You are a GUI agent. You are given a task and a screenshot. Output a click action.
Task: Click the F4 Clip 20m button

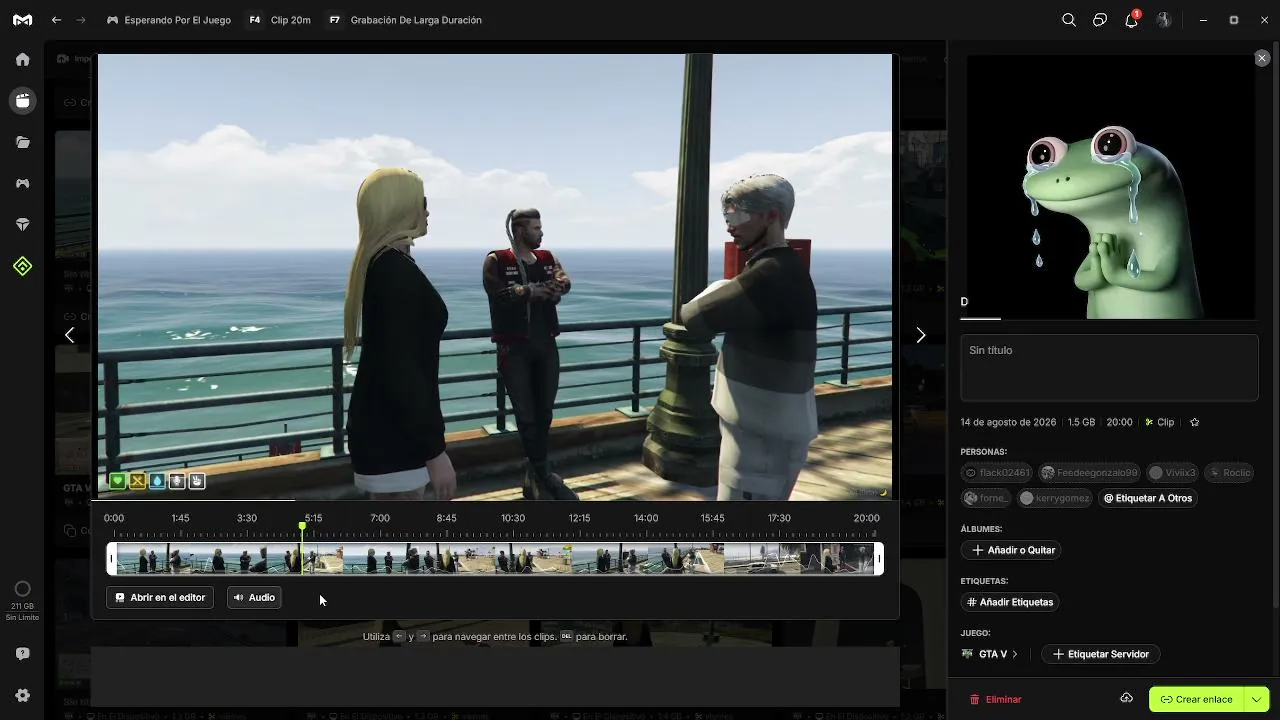[279, 20]
